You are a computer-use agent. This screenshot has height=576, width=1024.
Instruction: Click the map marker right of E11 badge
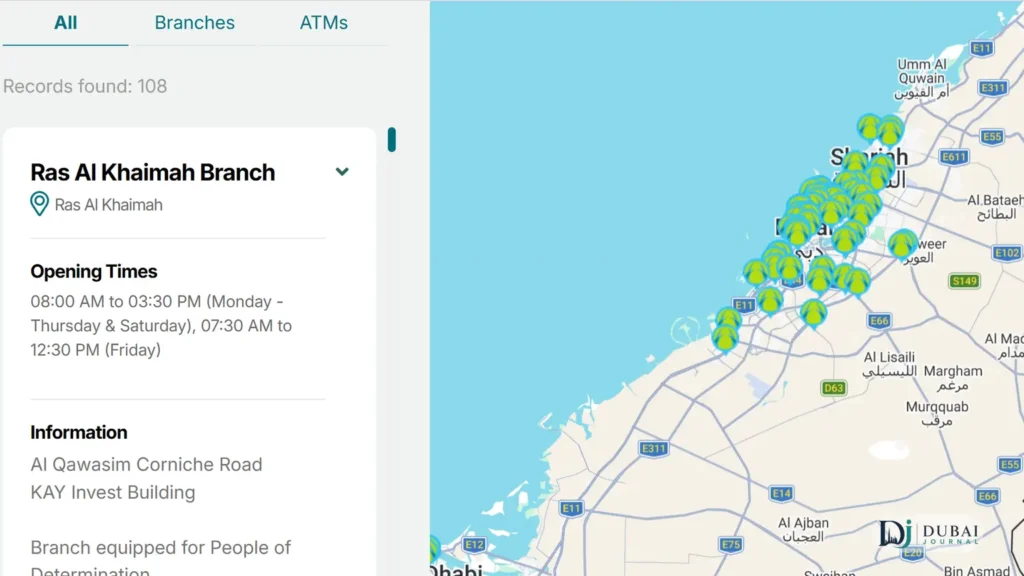coord(770,300)
